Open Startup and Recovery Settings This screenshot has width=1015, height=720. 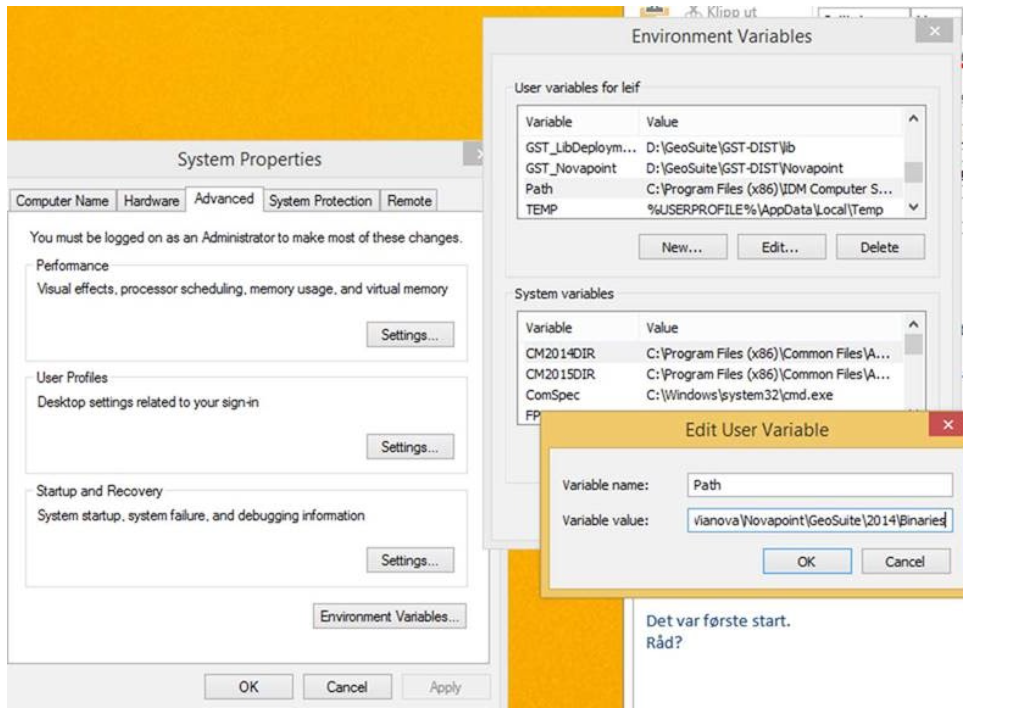click(410, 561)
